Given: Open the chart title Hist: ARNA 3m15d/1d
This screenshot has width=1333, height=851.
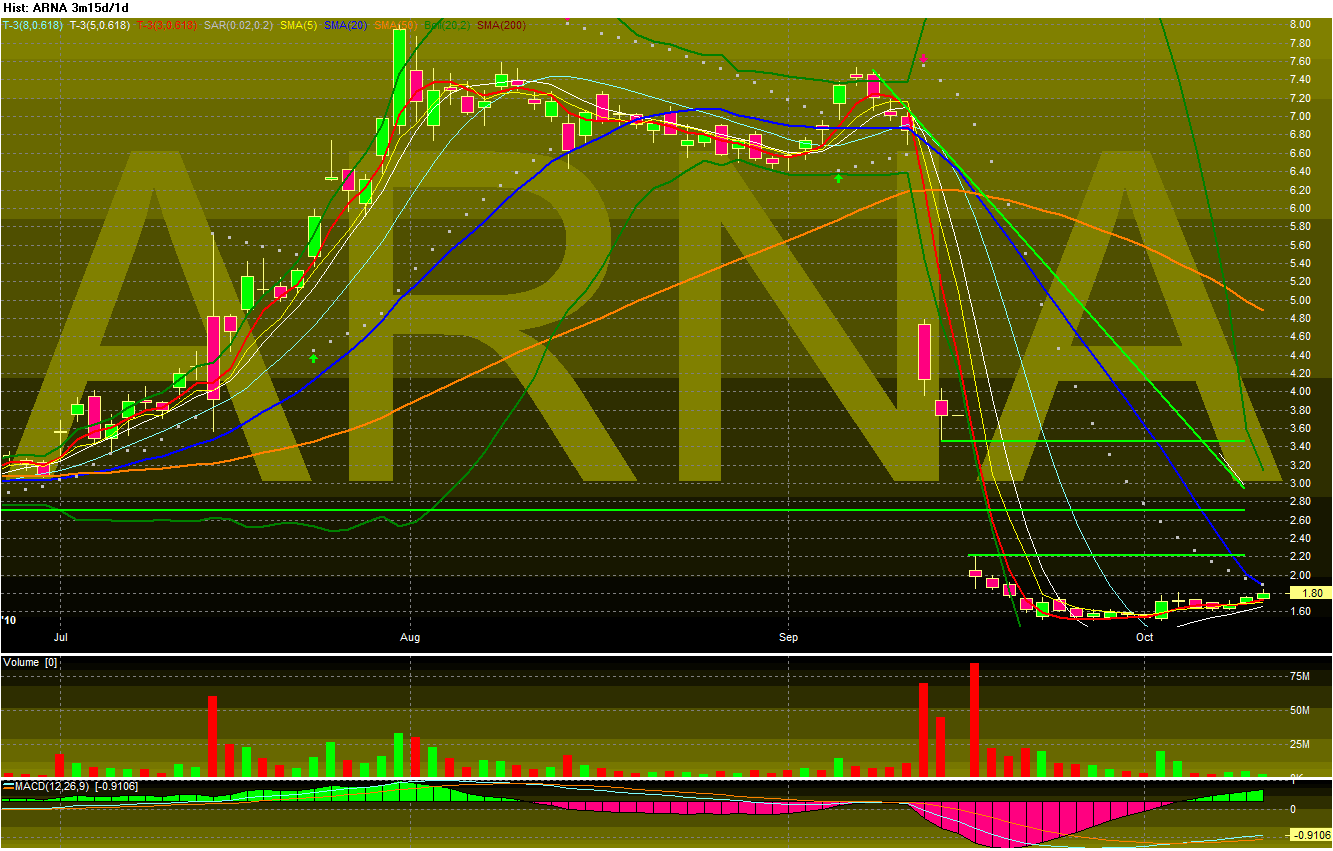Looking at the screenshot, I should point(65,7).
